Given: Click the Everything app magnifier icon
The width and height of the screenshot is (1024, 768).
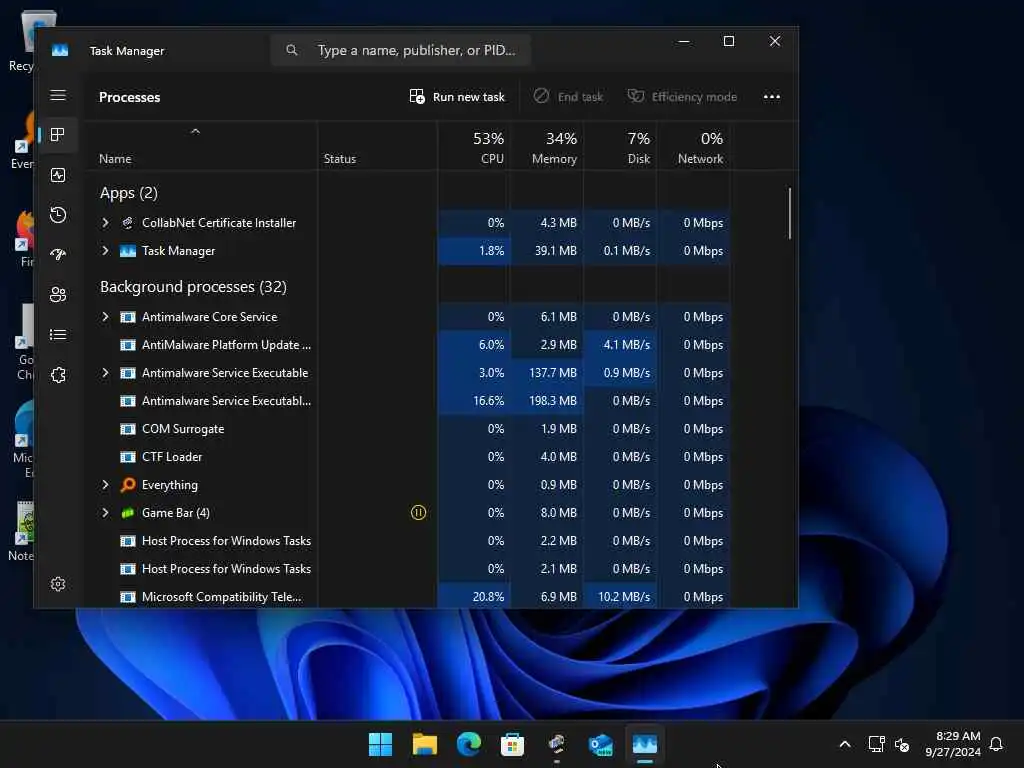Looking at the screenshot, I should point(128,485).
